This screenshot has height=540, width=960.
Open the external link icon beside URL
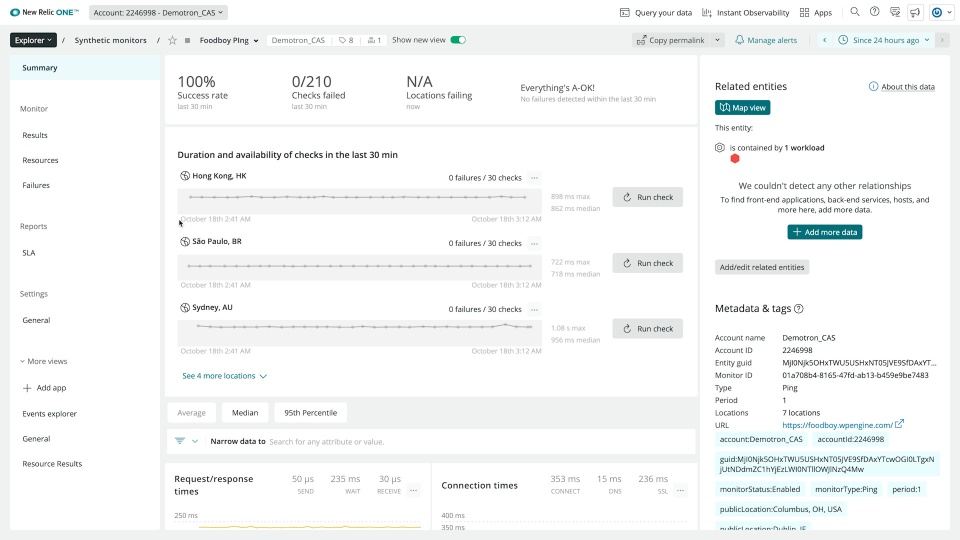pyautogui.click(x=899, y=424)
